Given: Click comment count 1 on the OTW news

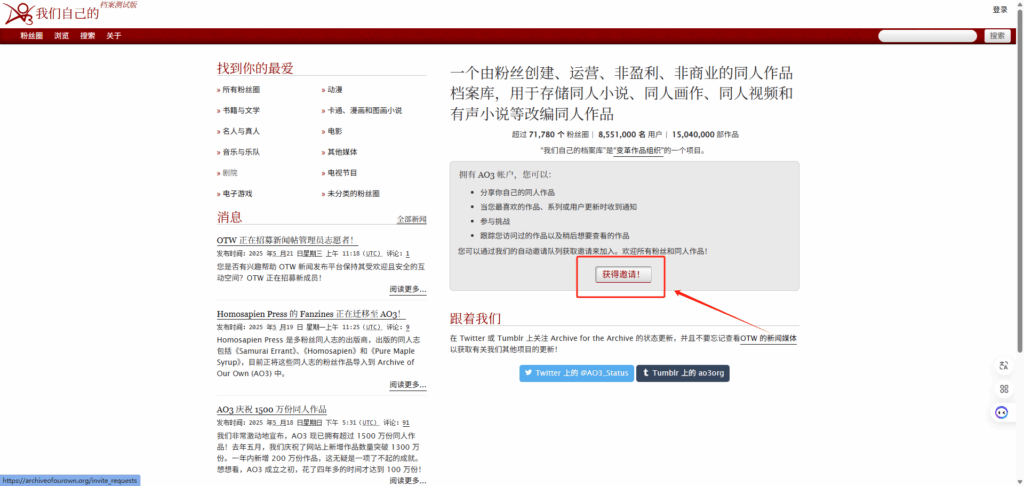Looking at the screenshot, I should click(x=408, y=253).
